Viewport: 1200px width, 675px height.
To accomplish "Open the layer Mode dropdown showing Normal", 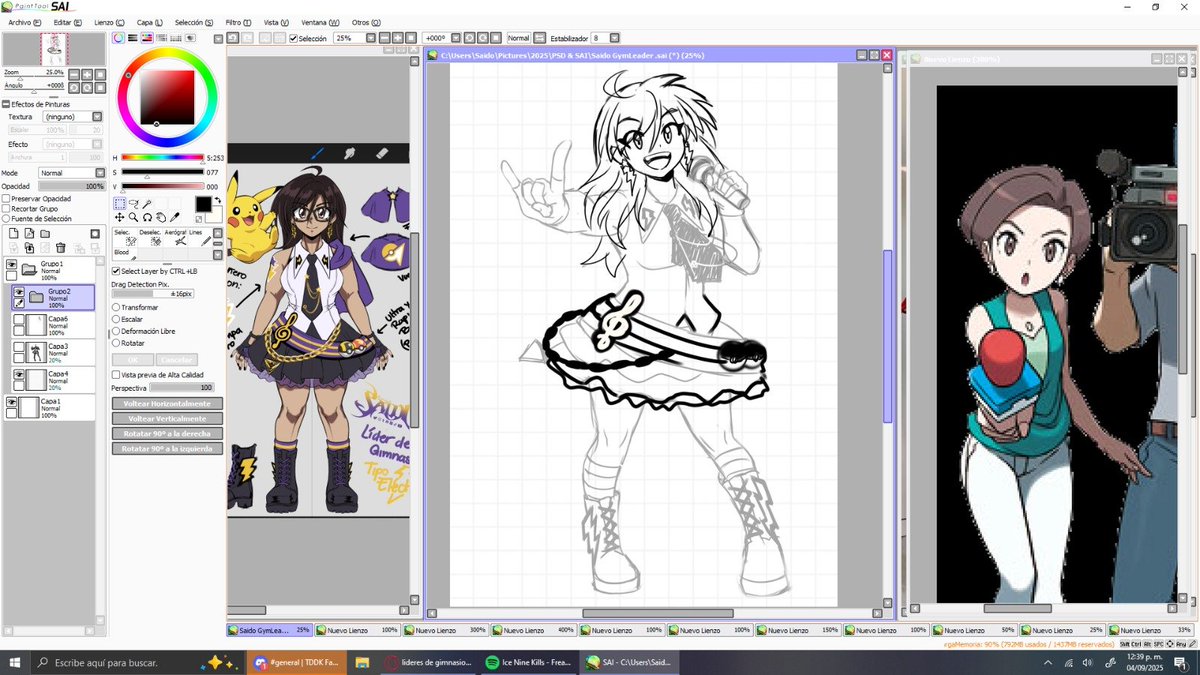I will click(70, 172).
